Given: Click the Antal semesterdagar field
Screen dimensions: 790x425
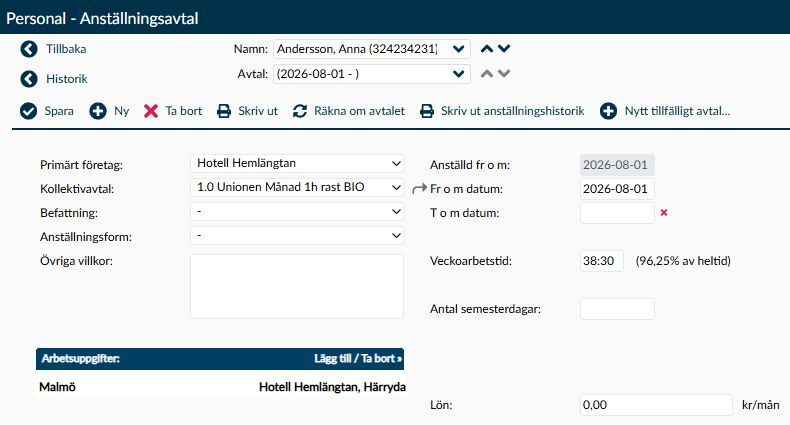Looking at the screenshot, I should coord(617,309).
